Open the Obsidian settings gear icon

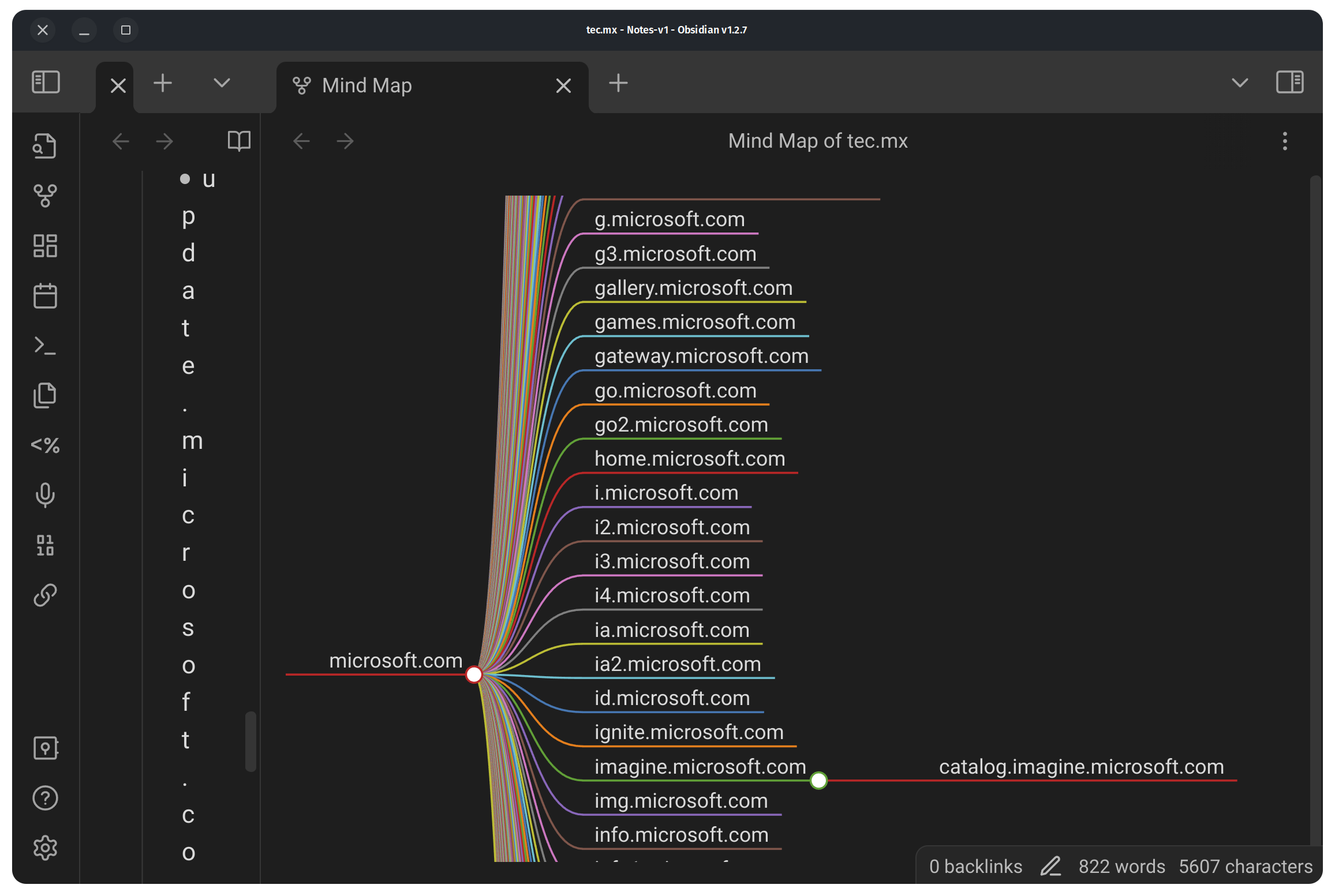click(45, 848)
